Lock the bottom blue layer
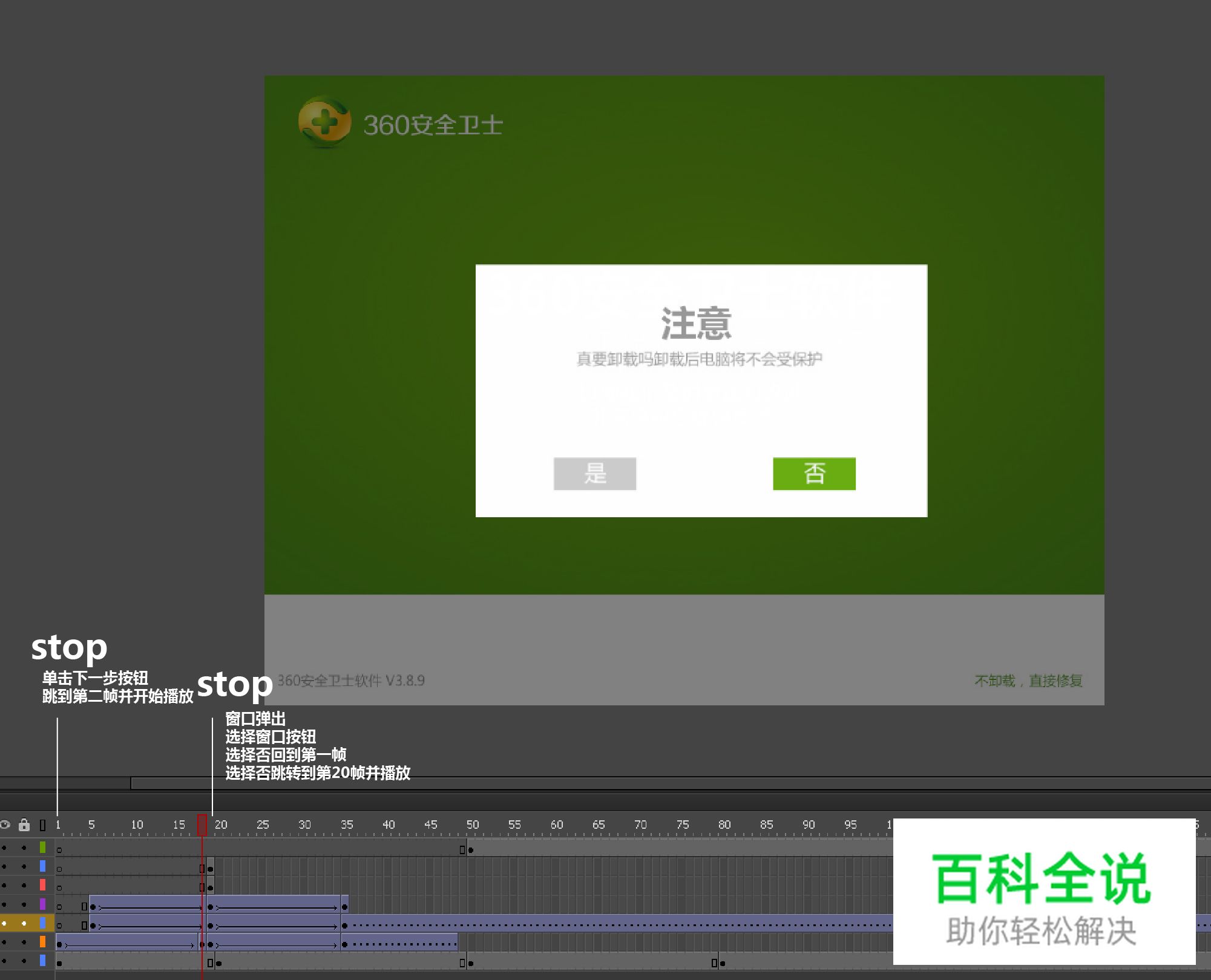The width and height of the screenshot is (1211, 980). [x=24, y=961]
